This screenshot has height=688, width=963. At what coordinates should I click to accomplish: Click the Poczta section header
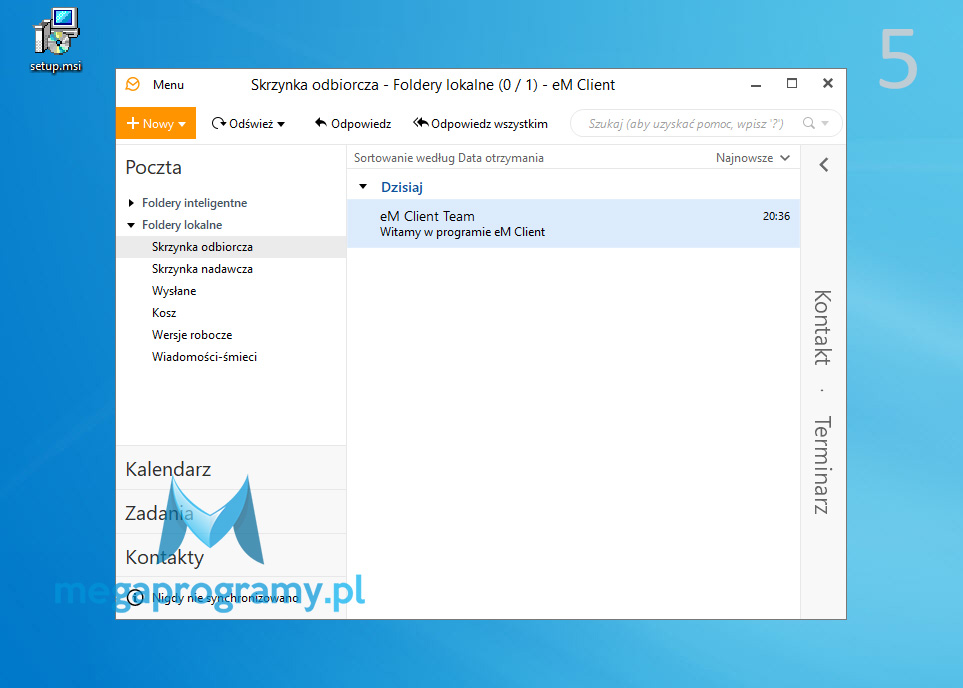[x=154, y=167]
